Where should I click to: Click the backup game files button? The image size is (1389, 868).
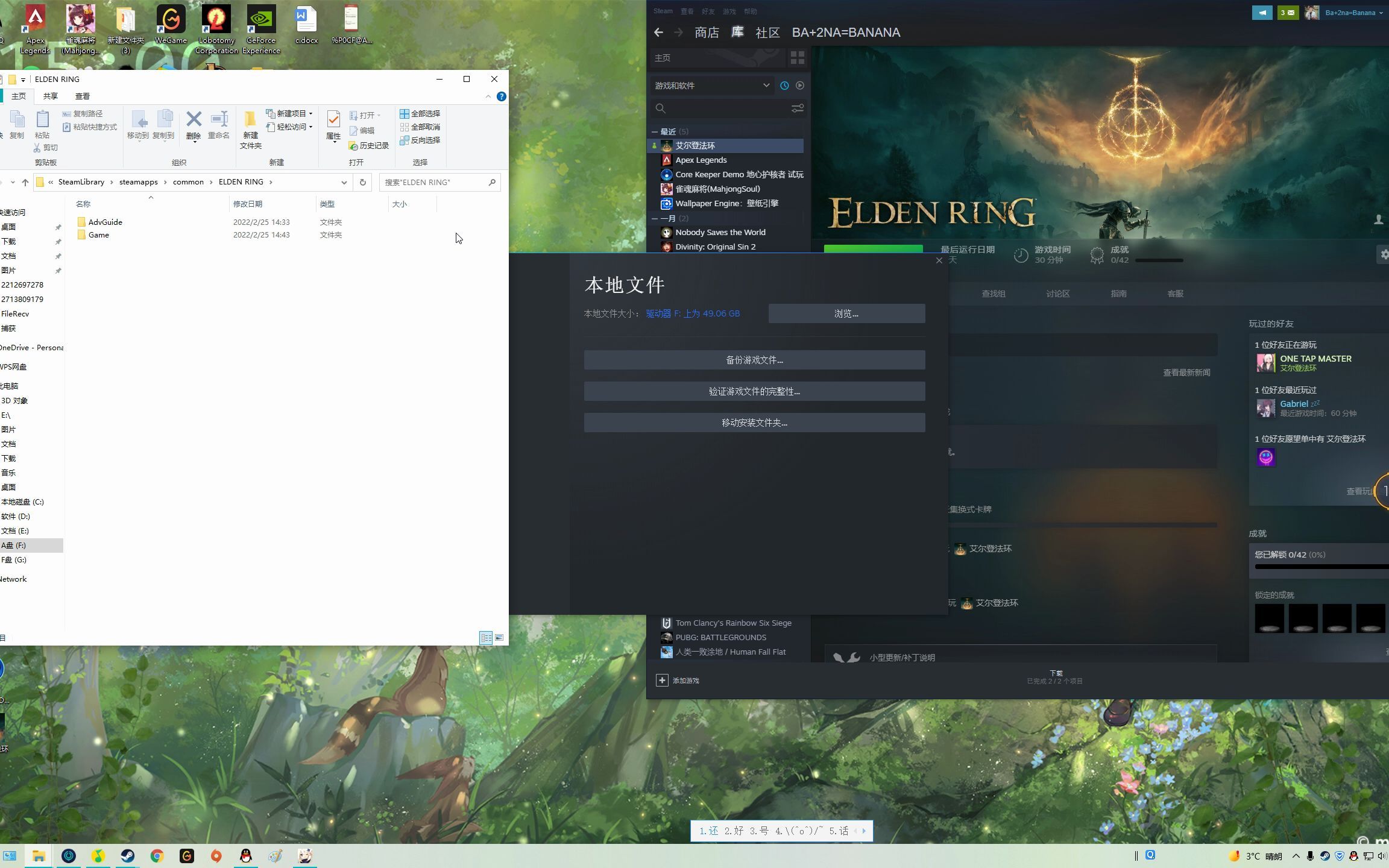click(754, 359)
